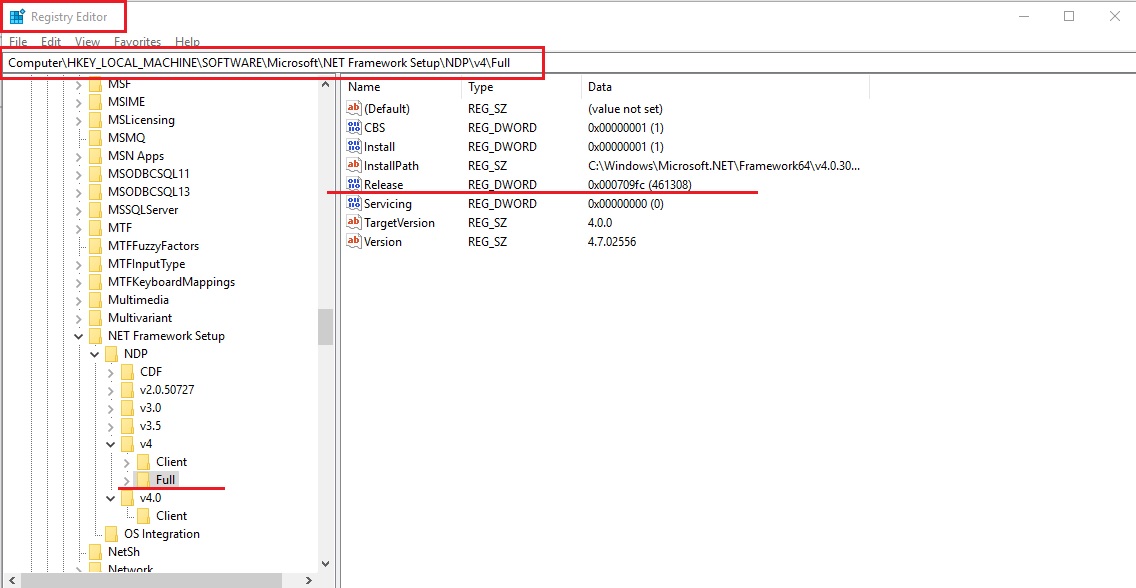1136x588 pixels.
Task: Click the MSN Apps folder icon
Action: coord(95,156)
